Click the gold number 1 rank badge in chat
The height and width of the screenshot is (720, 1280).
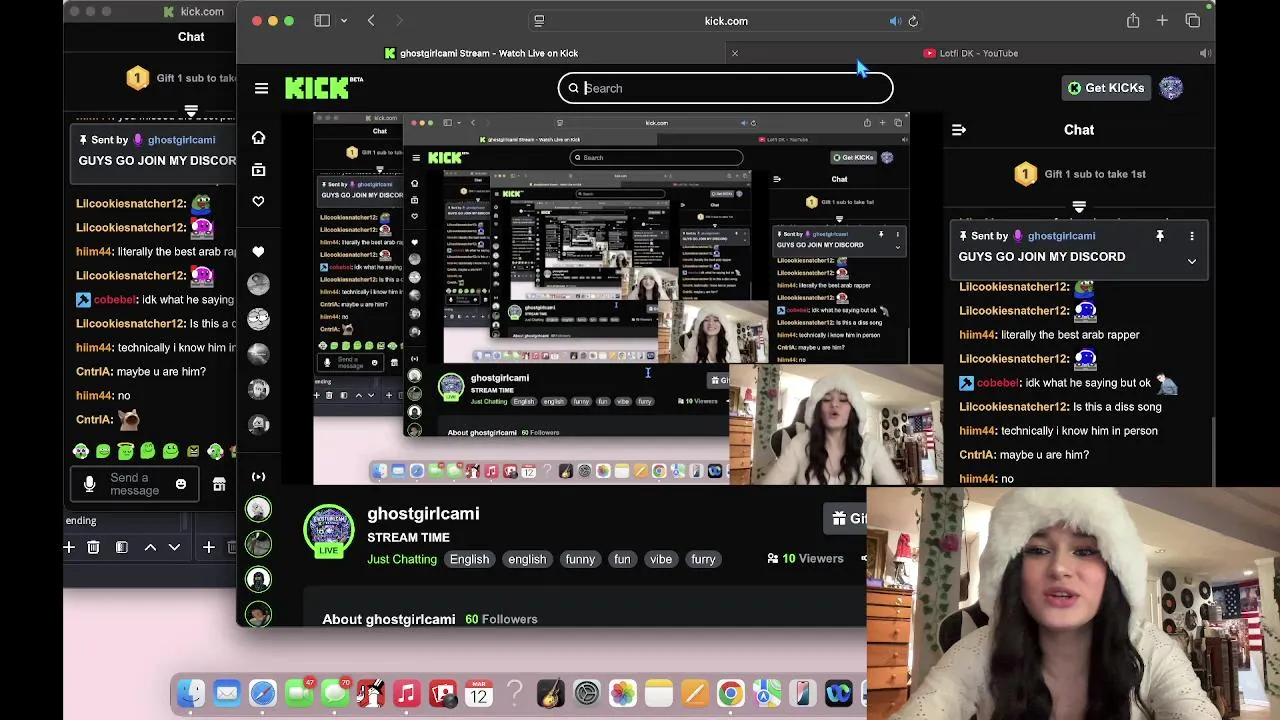(1025, 174)
